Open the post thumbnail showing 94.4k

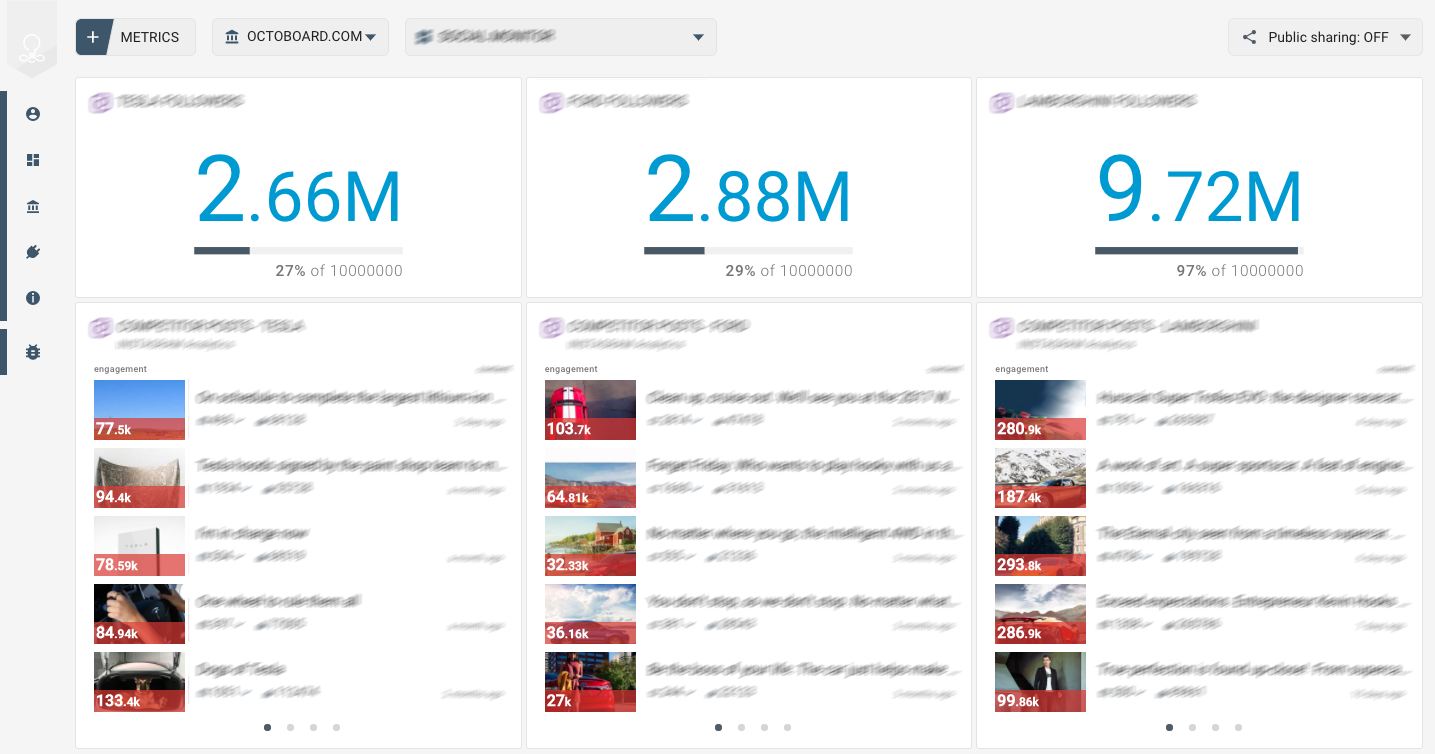[139, 478]
